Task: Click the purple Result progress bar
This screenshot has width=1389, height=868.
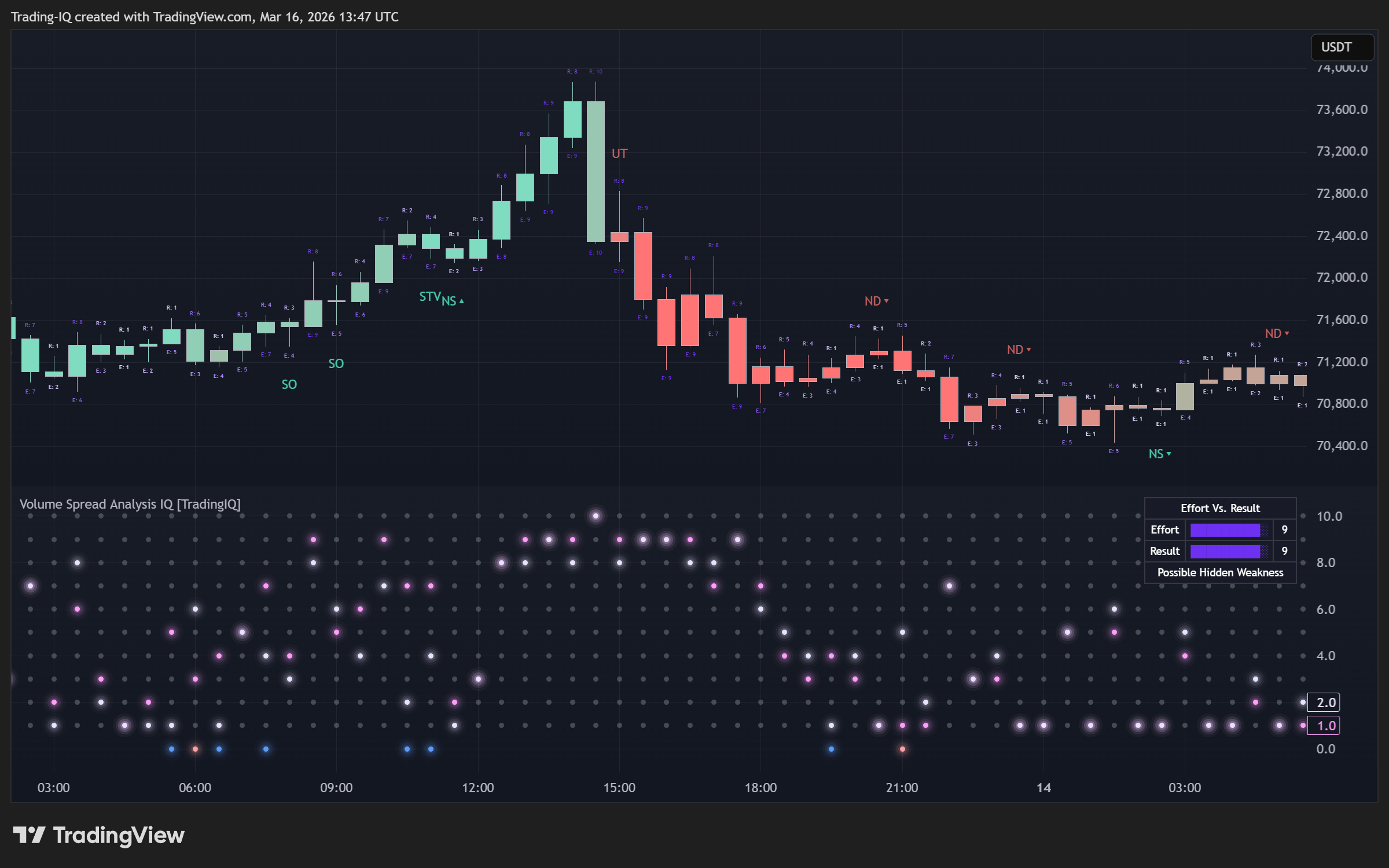Action: click(1229, 551)
